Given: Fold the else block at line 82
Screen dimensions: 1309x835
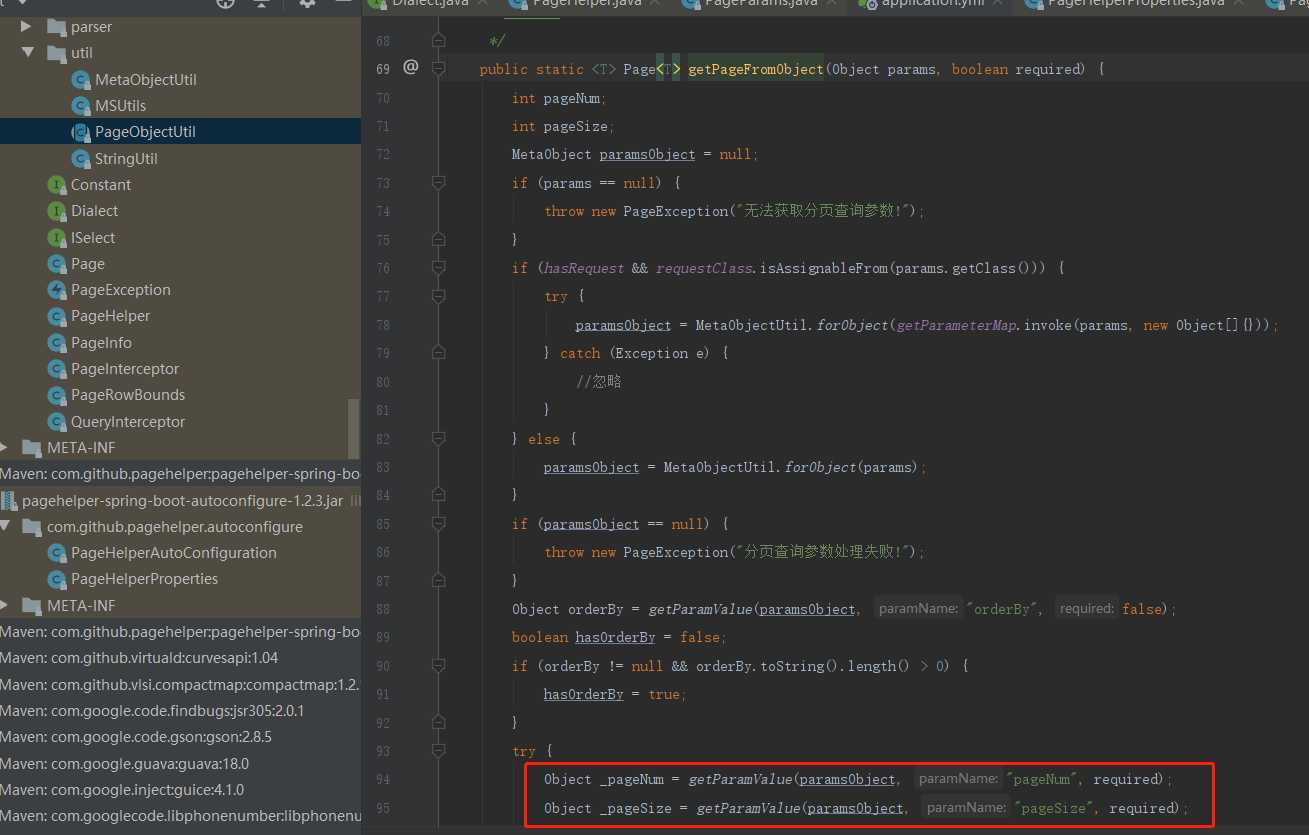Looking at the screenshot, I should click(x=438, y=439).
